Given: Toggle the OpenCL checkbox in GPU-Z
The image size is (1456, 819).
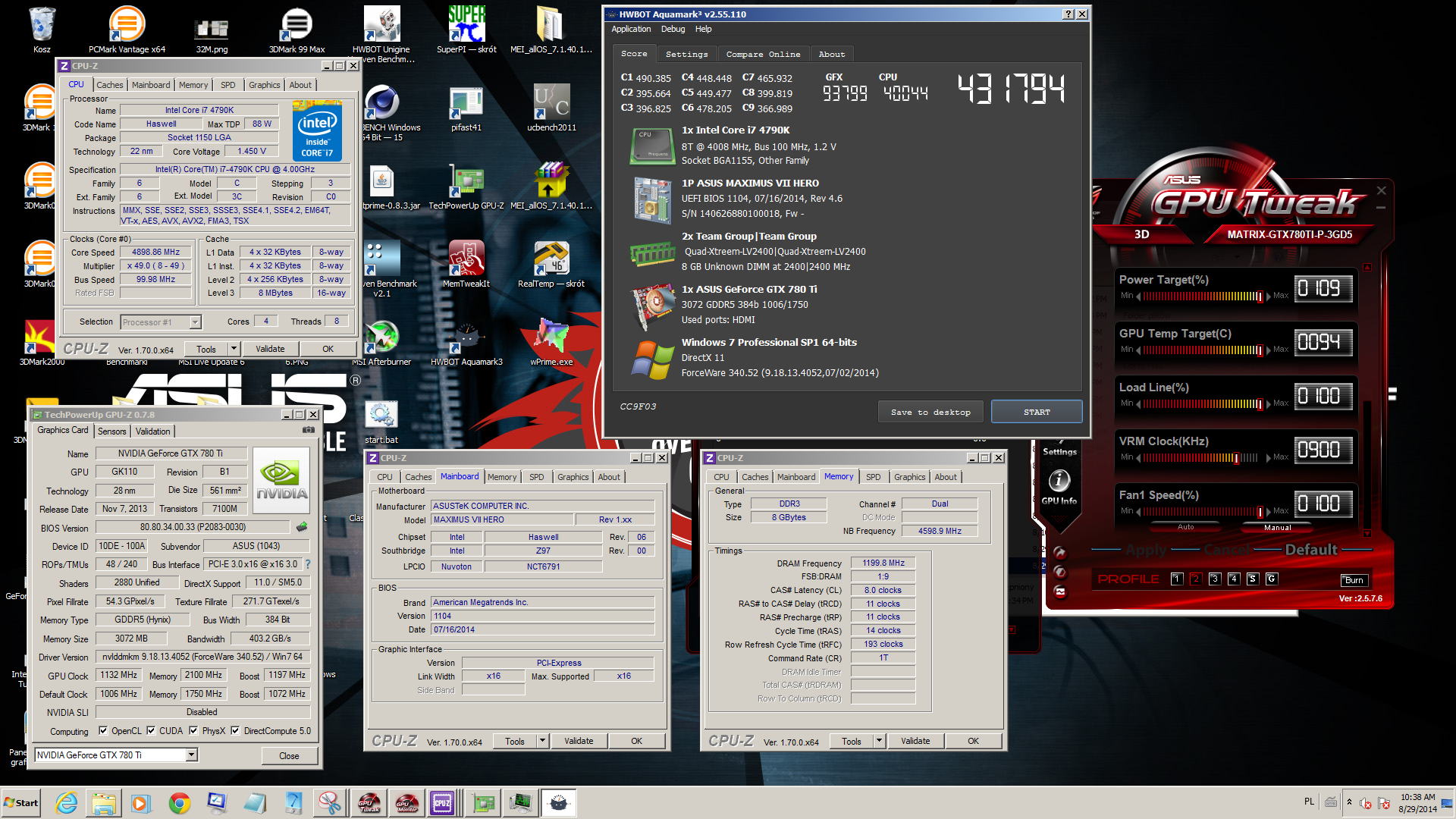Looking at the screenshot, I should pos(103,731).
